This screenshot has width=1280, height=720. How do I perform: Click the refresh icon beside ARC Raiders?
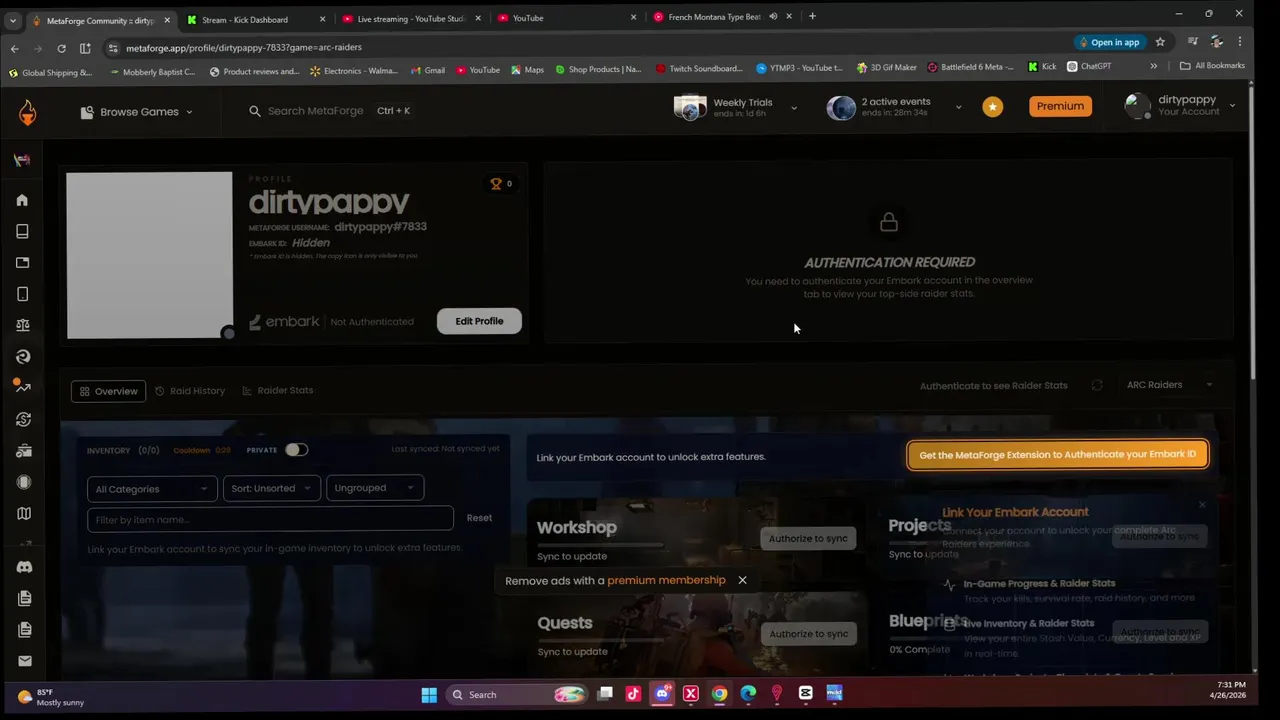click(x=1097, y=385)
